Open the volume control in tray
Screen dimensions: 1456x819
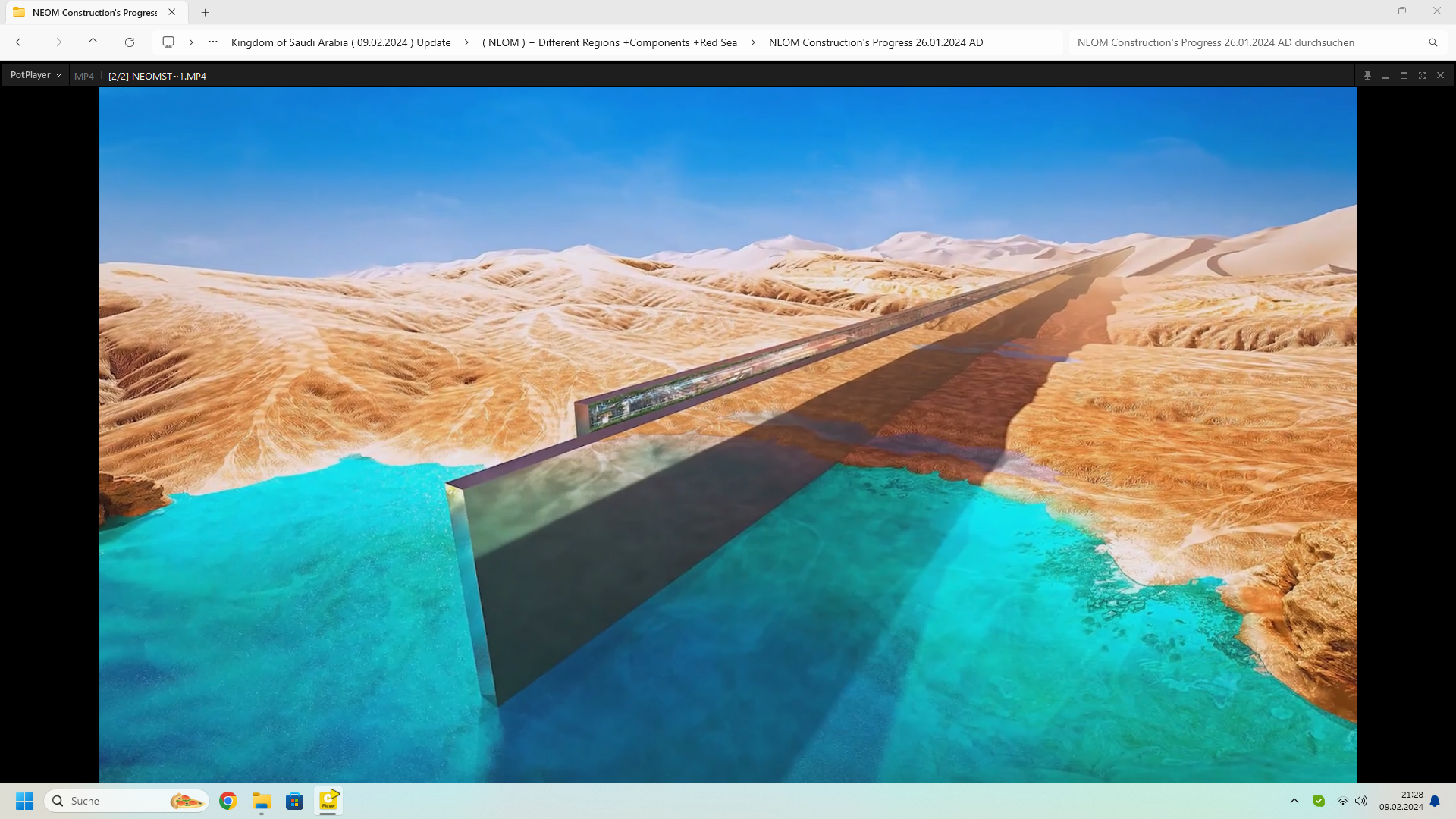coord(1361,801)
